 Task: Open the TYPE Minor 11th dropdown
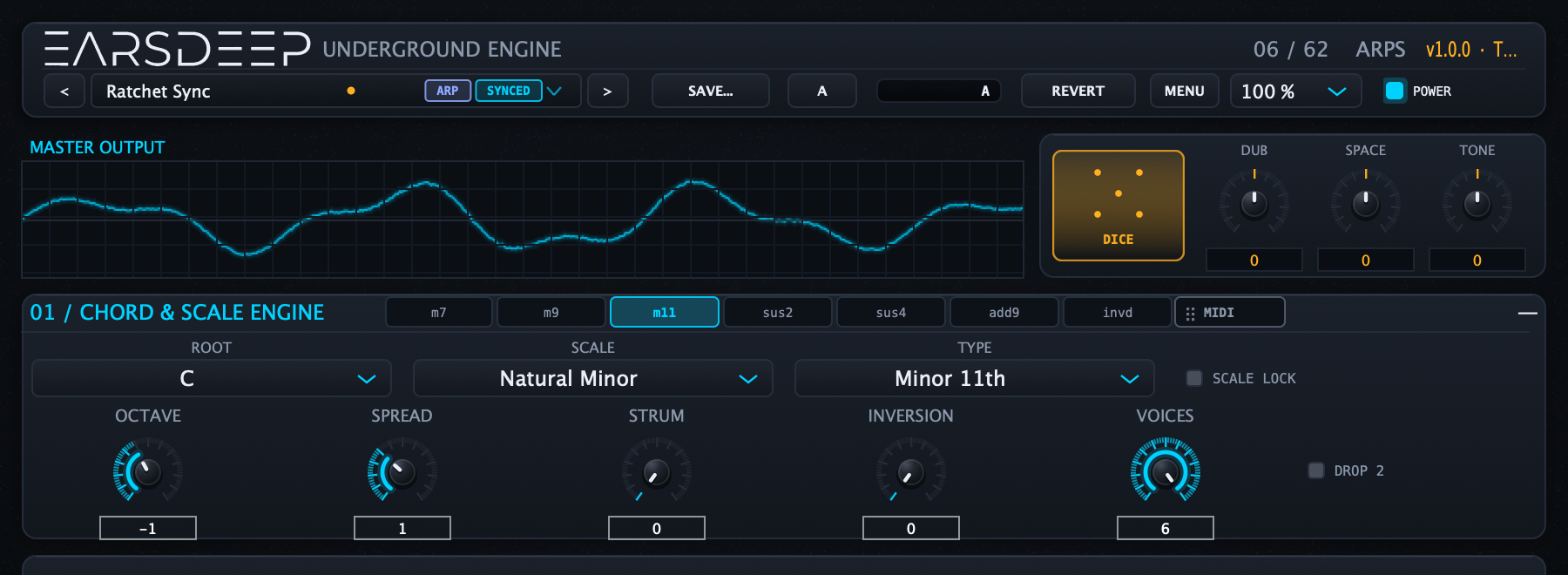(x=975, y=378)
